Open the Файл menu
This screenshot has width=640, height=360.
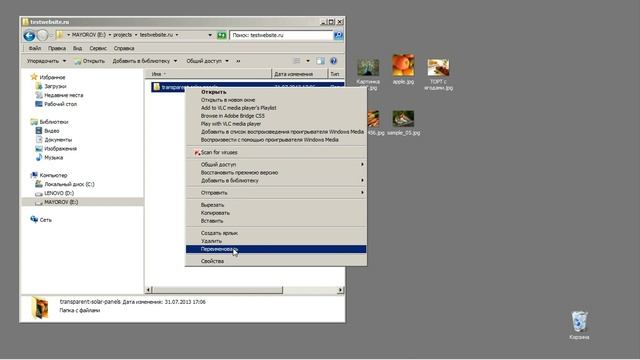click(35, 48)
